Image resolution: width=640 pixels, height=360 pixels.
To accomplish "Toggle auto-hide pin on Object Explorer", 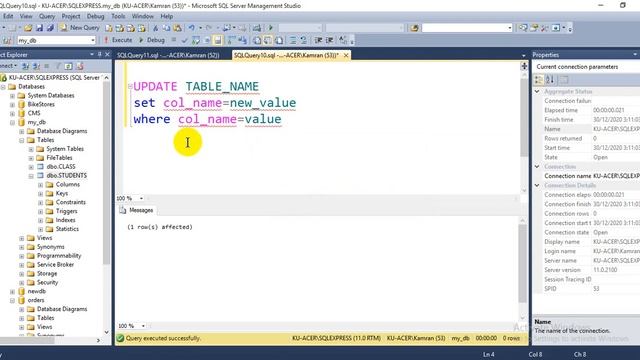I will (99, 54).
